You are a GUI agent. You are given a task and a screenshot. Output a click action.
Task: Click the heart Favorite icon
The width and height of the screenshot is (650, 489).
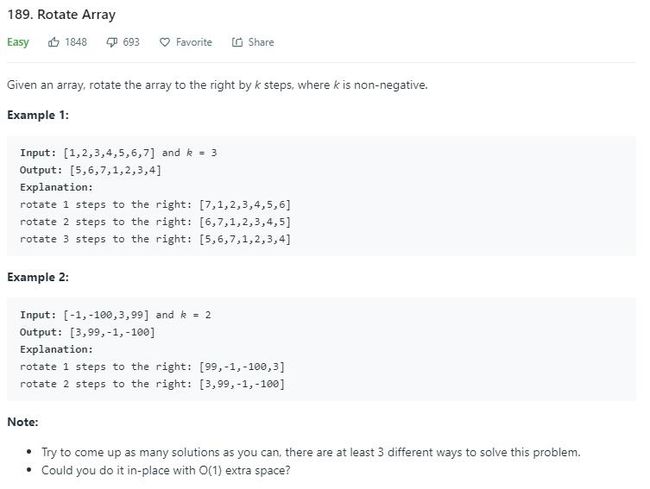(165, 42)
